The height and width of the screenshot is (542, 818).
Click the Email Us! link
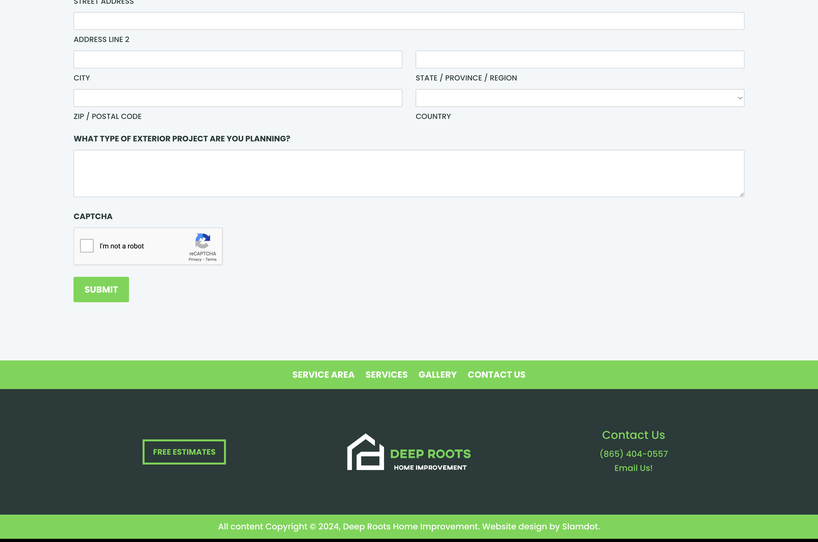click(x=633, y=468)
